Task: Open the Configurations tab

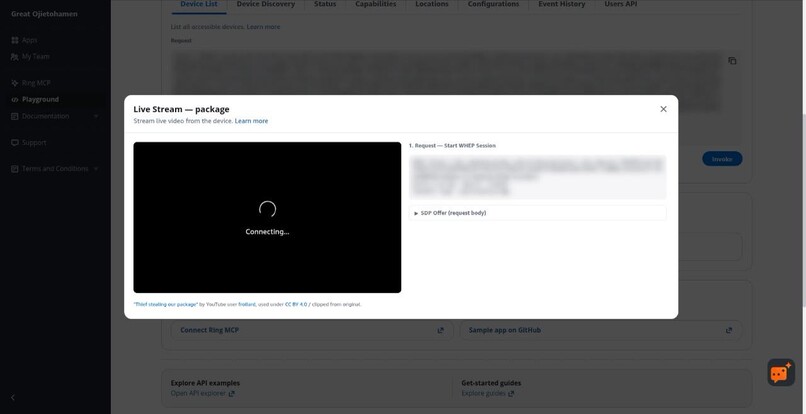Action: [x=493, y=5]
